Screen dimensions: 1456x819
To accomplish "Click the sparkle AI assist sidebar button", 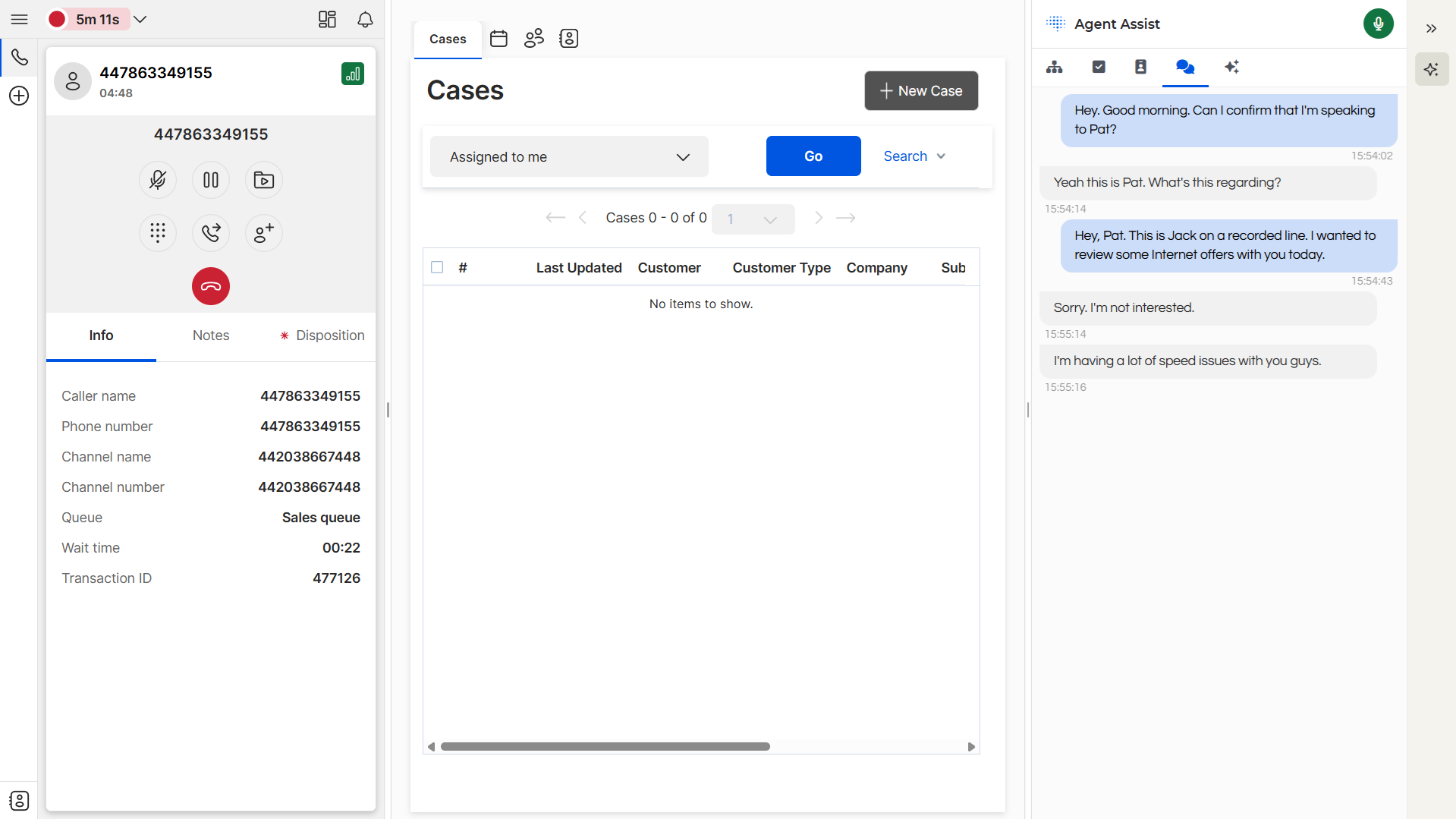I will (1432, 69).
